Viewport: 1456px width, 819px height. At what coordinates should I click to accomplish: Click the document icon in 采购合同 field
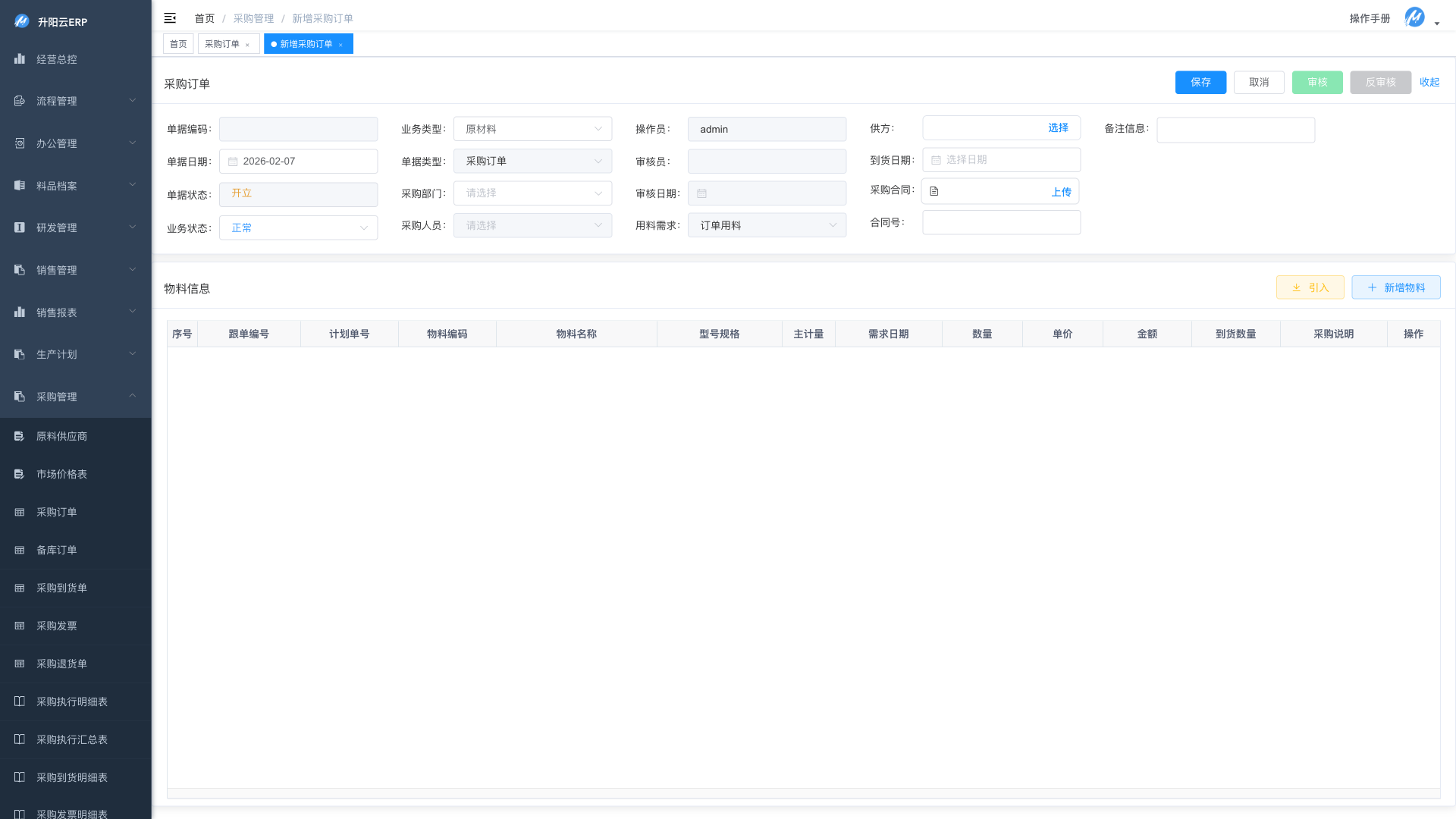[934, 192]
